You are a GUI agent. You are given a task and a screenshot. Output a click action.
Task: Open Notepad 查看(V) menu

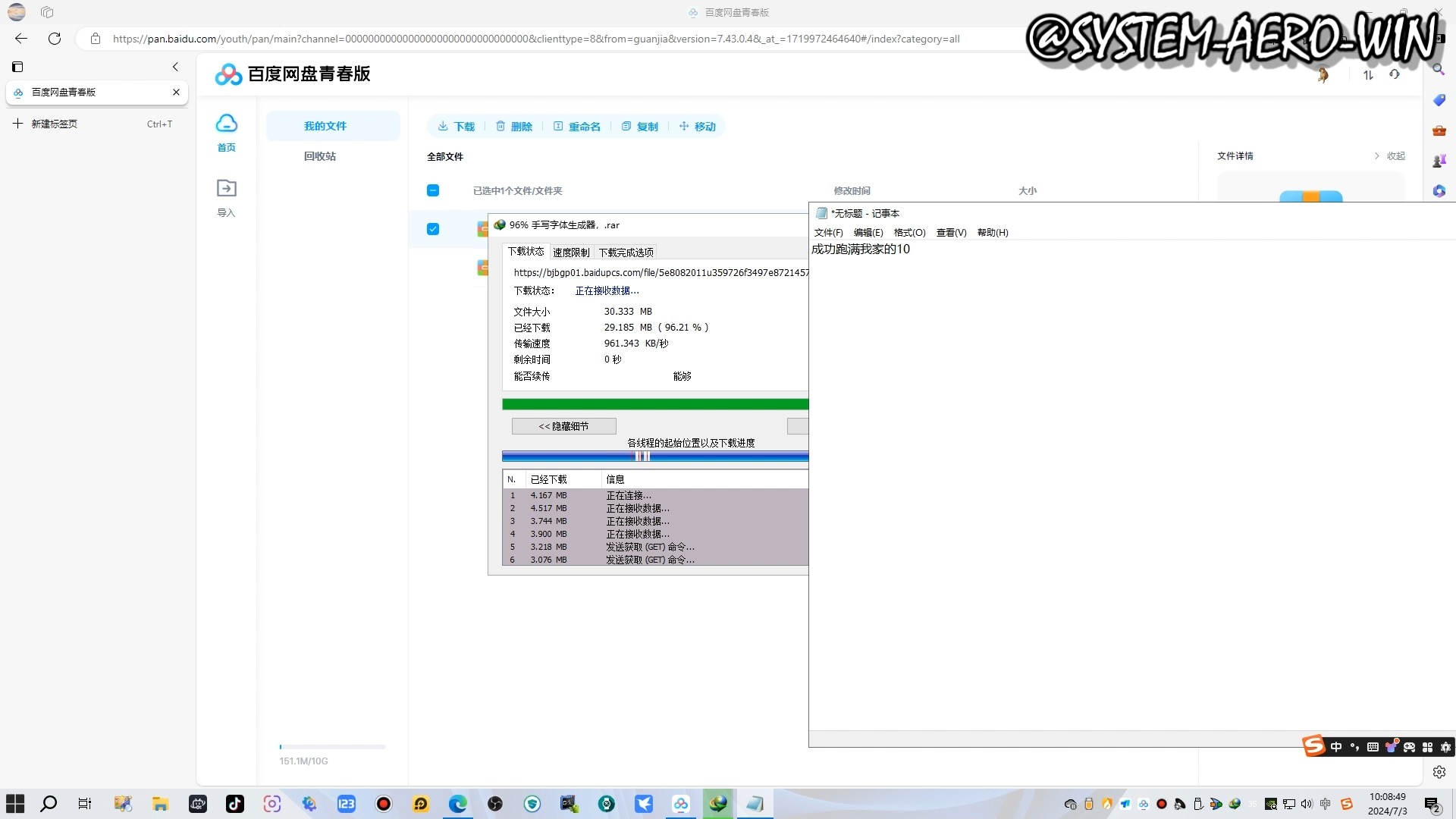[x=951, y=233]
